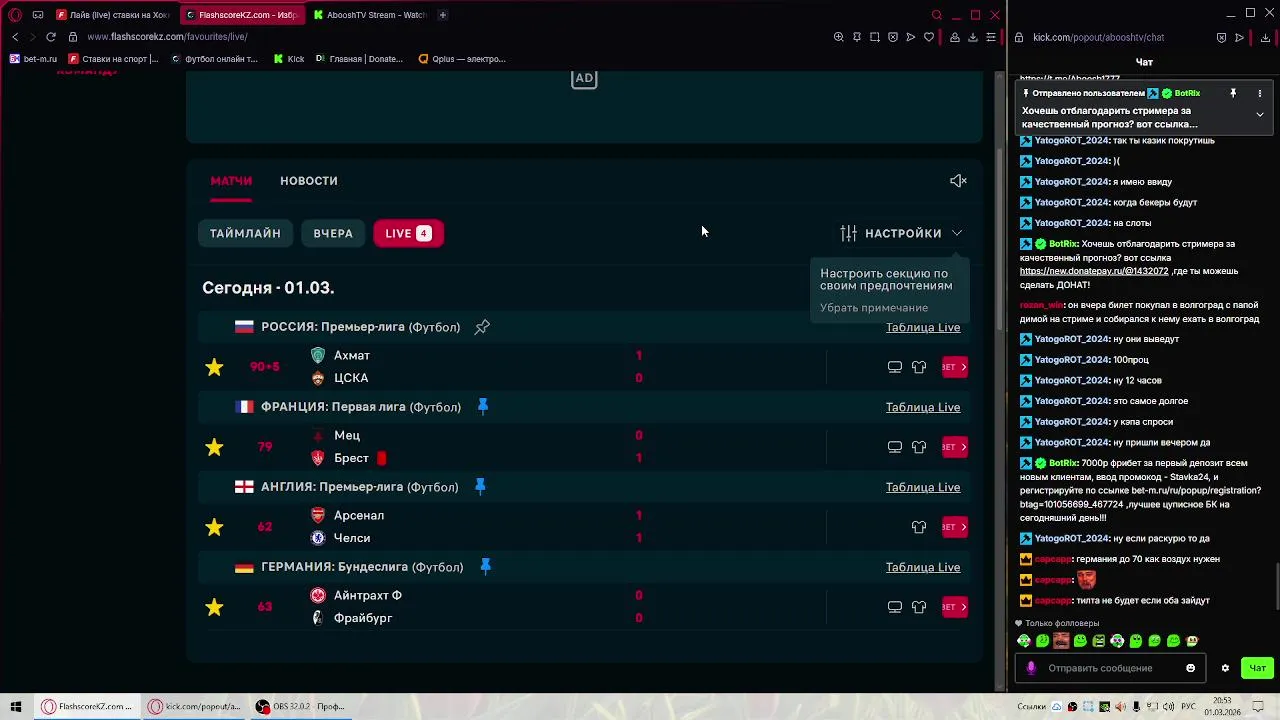Switch to the Новости tab
1280x720 pixels.
[x=309, y=181]
